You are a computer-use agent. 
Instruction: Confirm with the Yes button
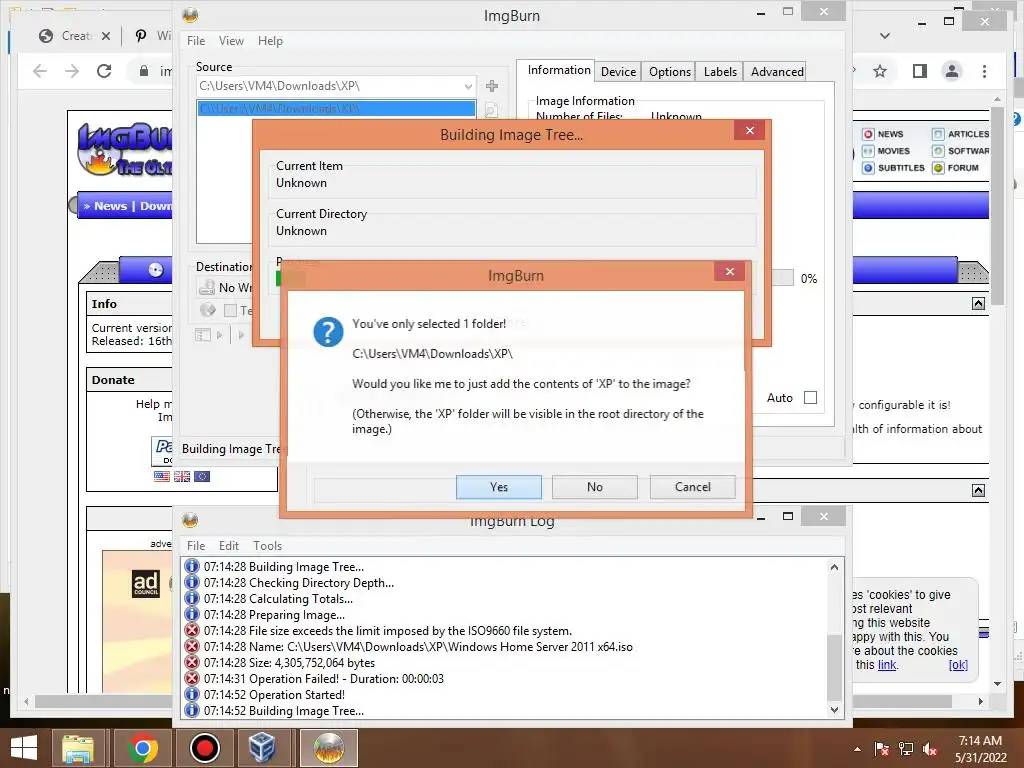coord(498,487)
